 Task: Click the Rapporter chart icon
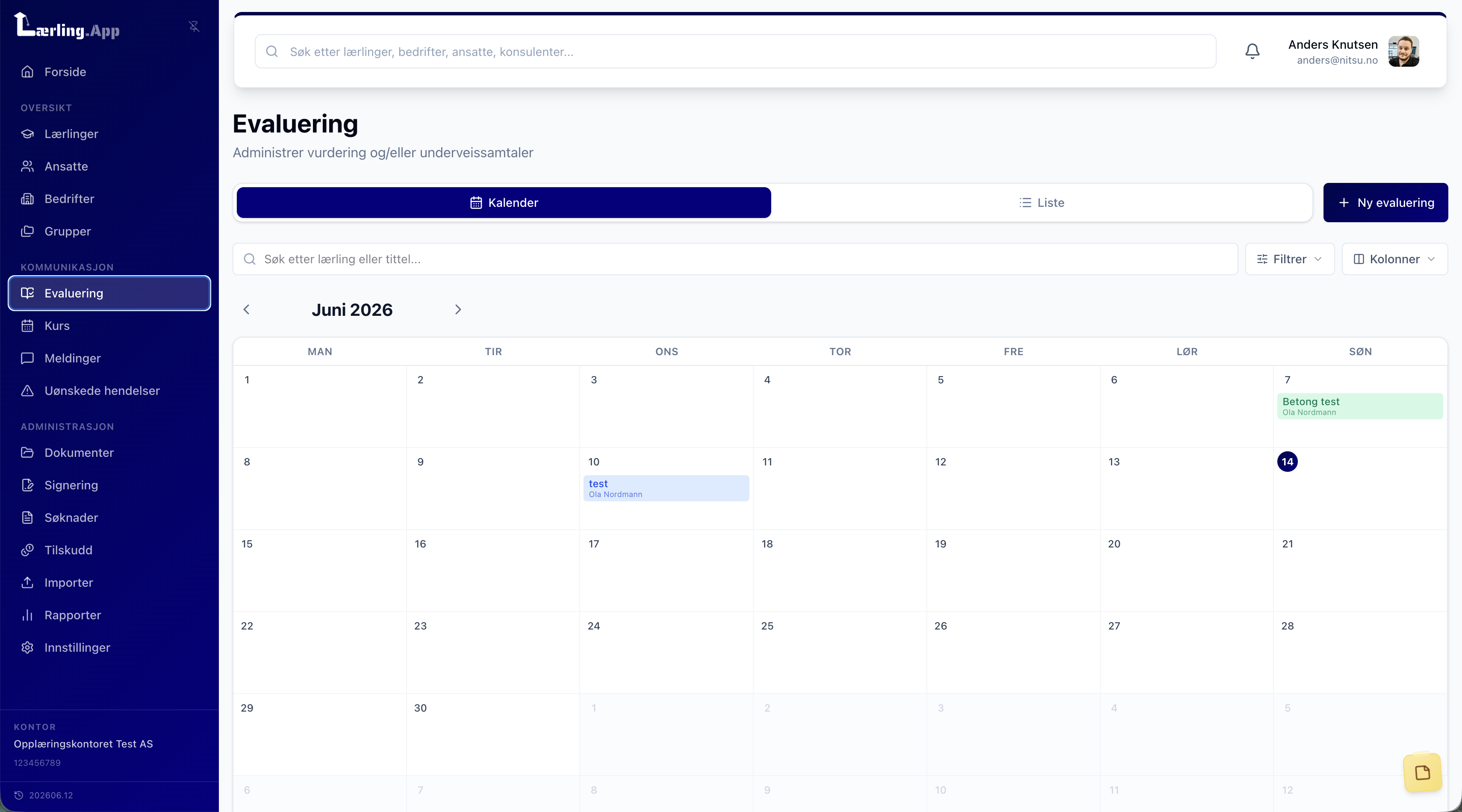[27, 615]
